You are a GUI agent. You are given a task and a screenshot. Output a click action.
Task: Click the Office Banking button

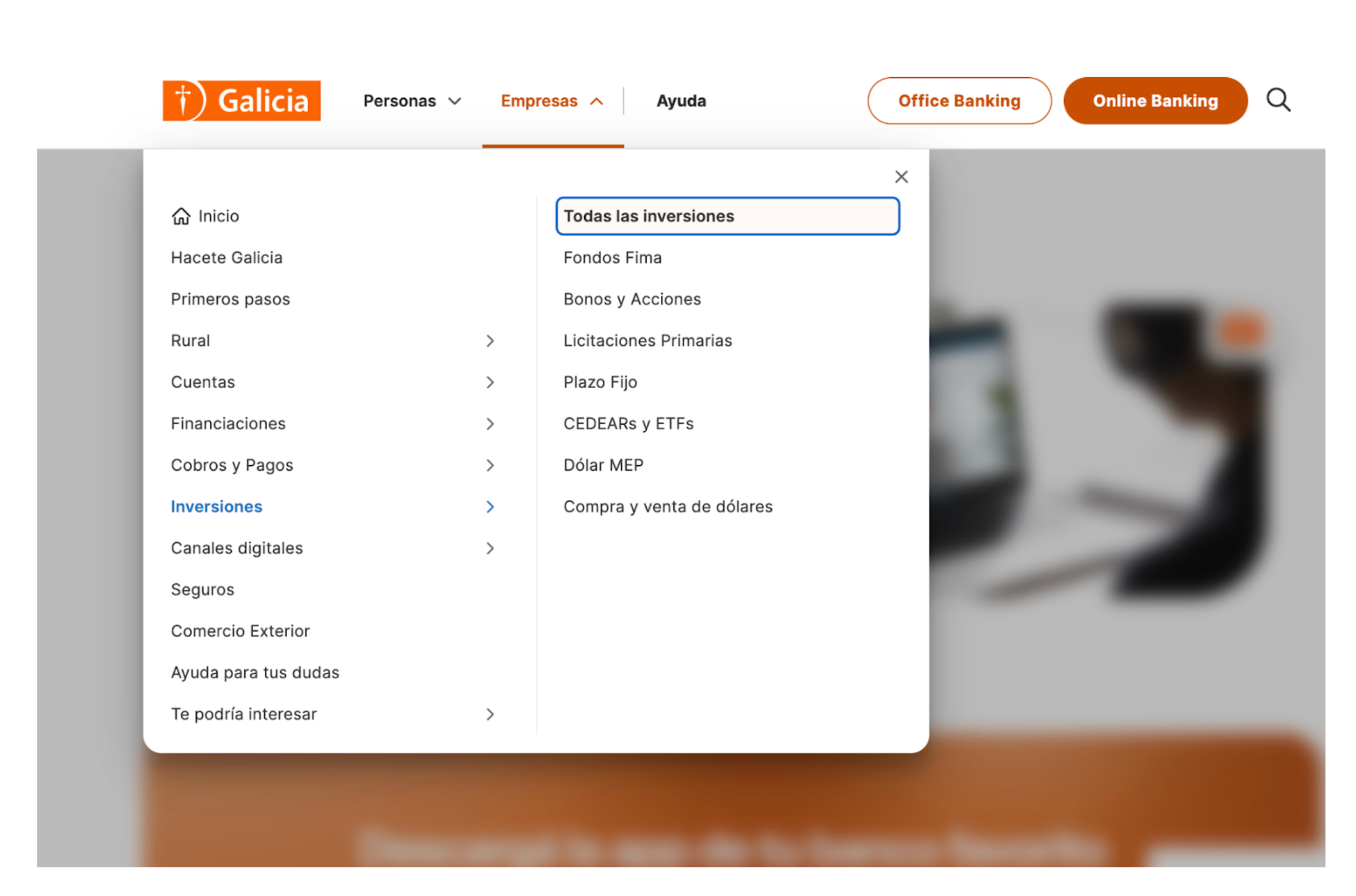(x=959, y=101)
